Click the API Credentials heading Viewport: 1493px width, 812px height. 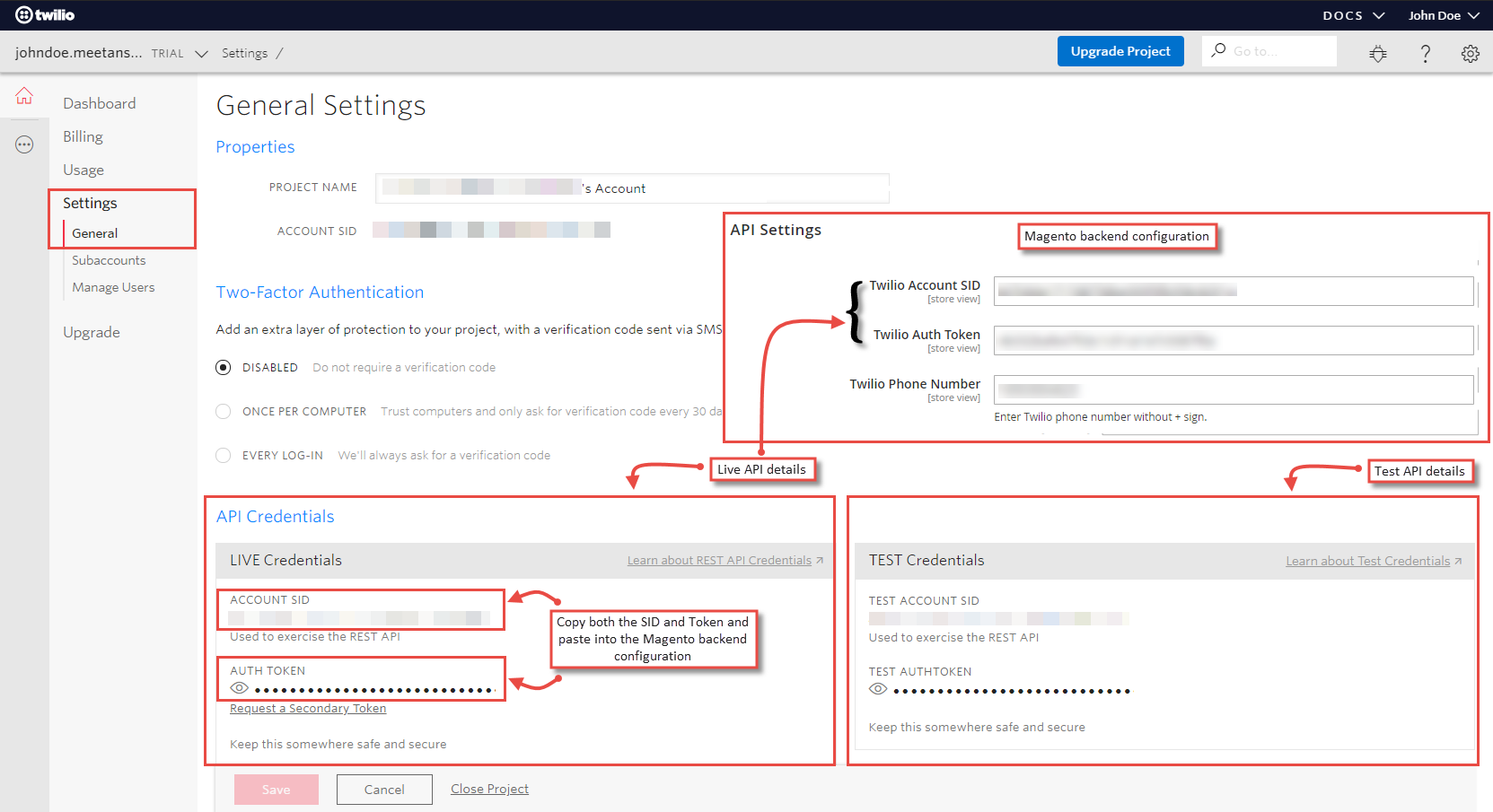pyautogui.click(x=275, y=516)
